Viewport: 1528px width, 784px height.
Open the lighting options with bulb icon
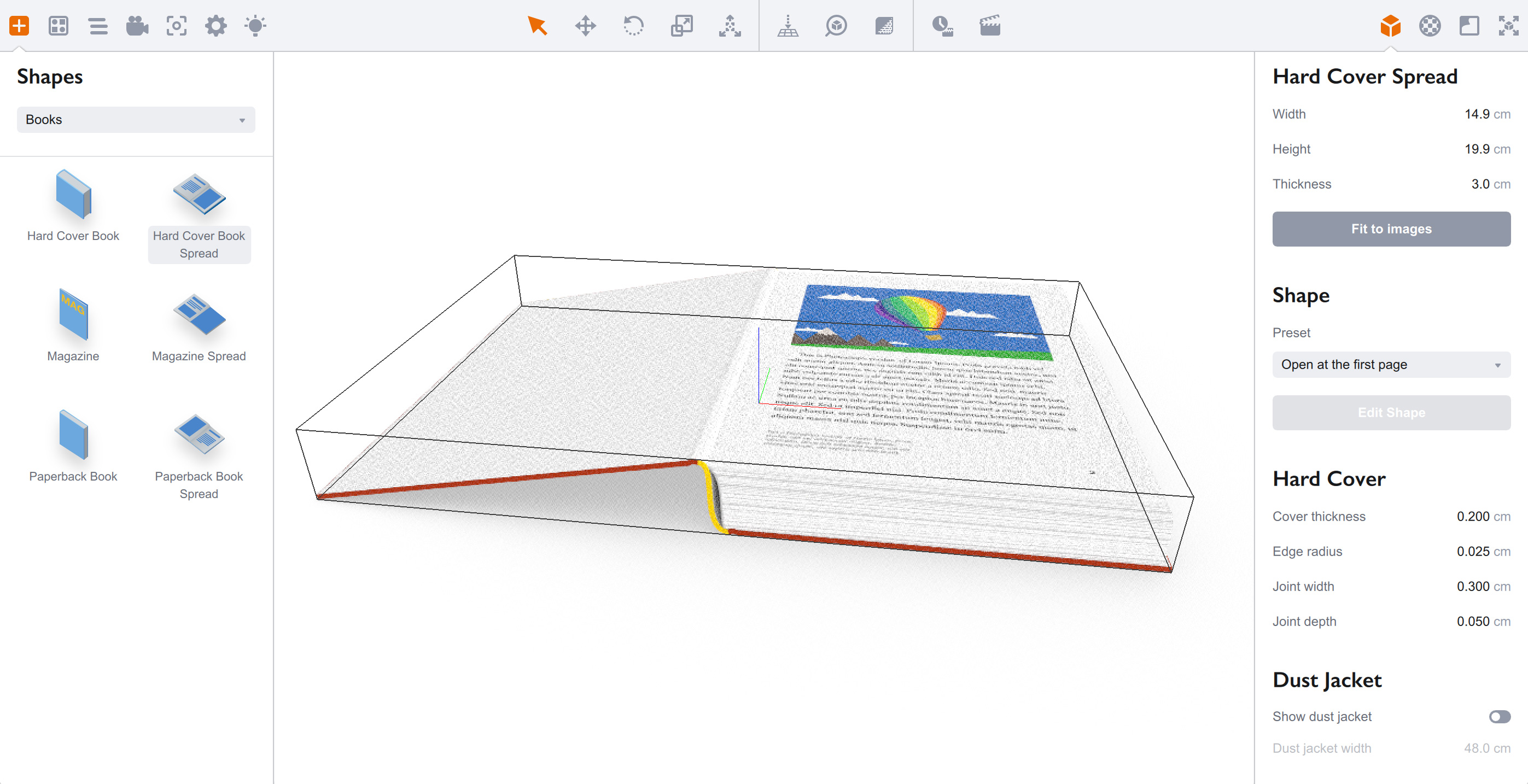[x=254, y=26]
